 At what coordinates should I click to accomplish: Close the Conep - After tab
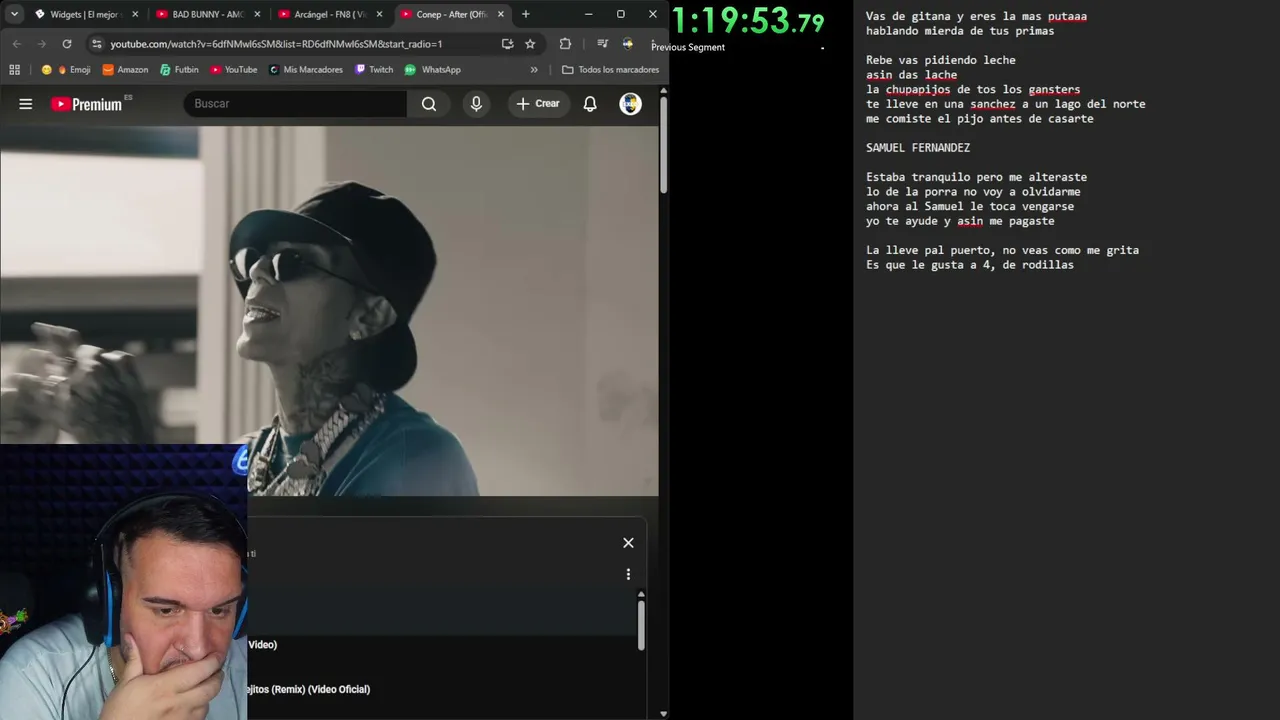[x=501, y=14]
